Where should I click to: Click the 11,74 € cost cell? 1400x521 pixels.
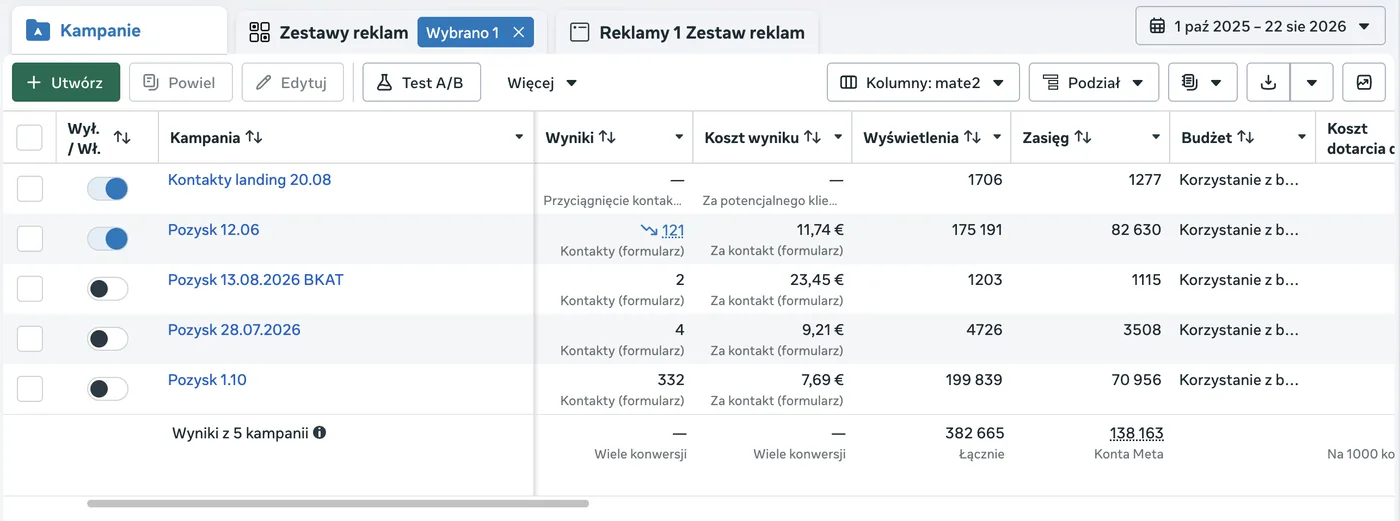[820, 230]
